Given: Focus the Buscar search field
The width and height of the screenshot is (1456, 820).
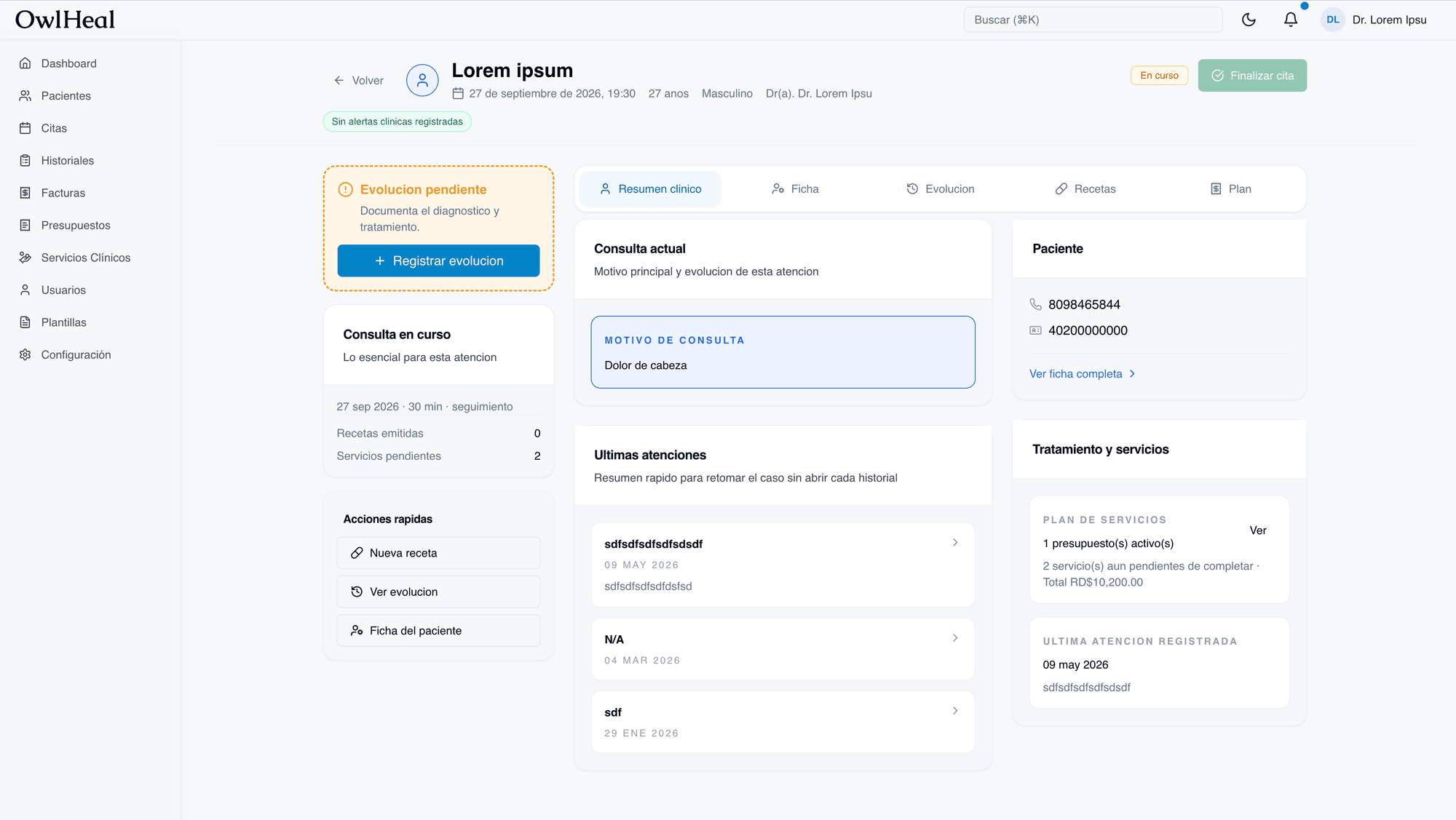Looking at the screenshot, I should [x=1093, y=20].
